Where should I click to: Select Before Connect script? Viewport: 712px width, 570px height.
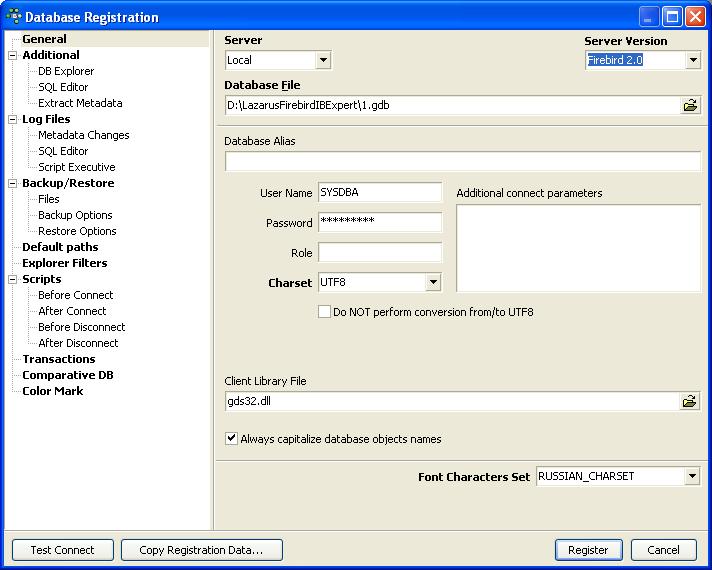pos(75,295)
